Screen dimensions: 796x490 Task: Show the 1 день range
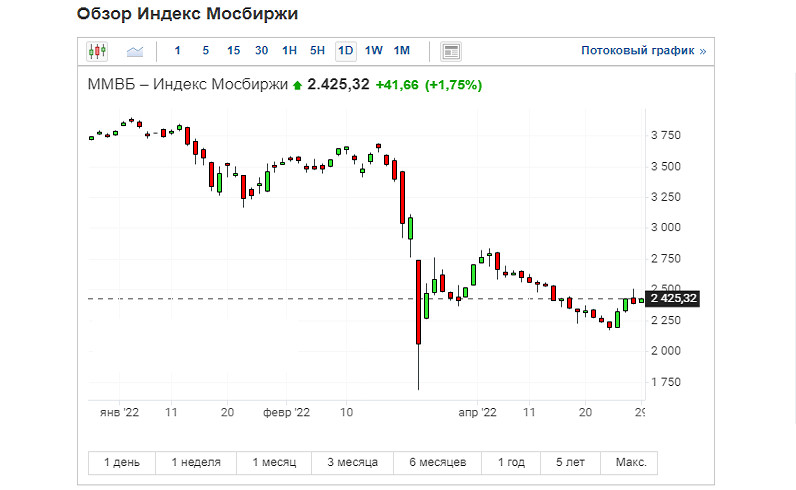(x=122, y=463)
